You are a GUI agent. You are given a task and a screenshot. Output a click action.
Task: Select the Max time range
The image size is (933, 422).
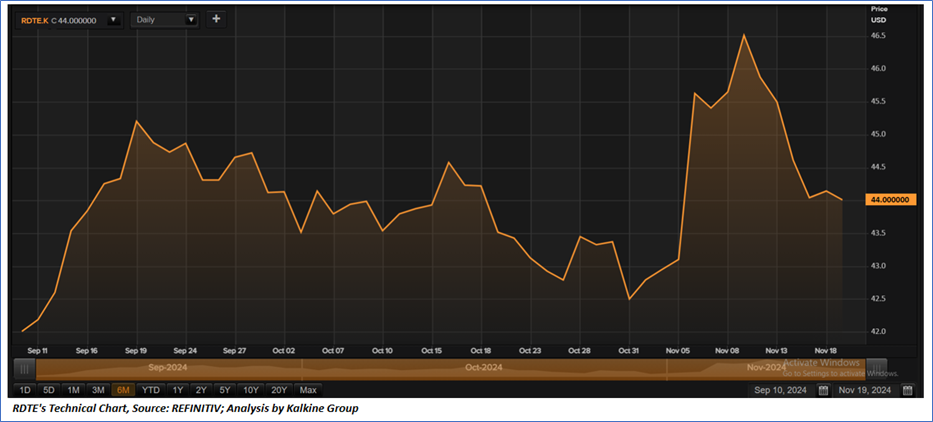coord(308,390)
